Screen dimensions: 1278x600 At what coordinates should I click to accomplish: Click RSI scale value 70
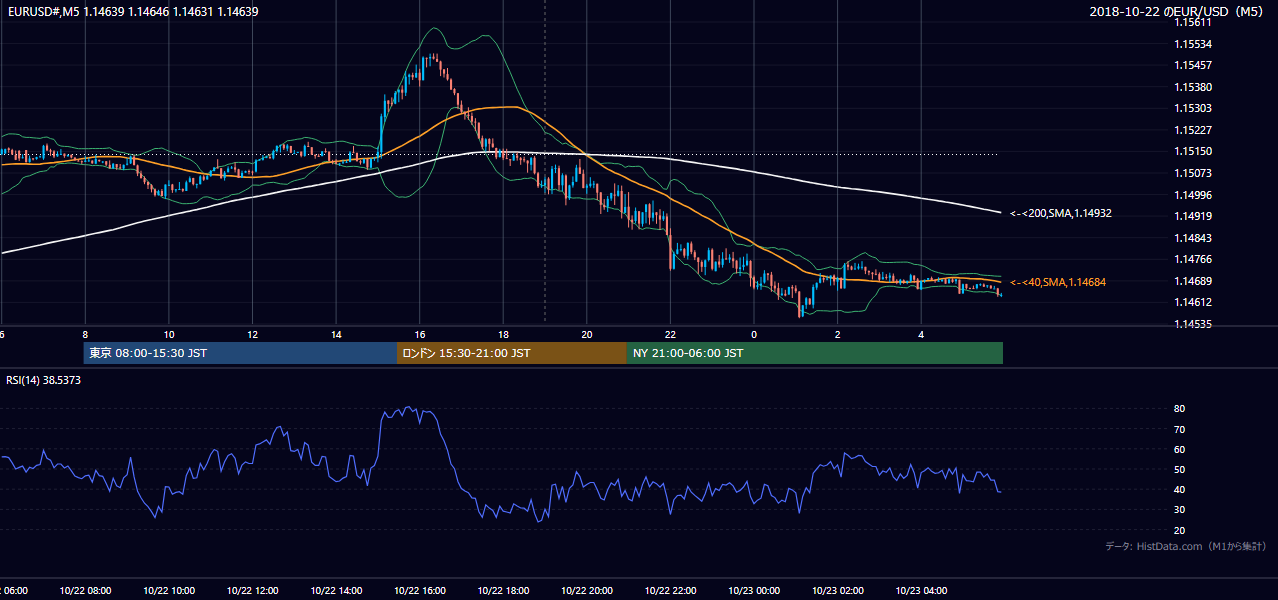(1180, 429)
